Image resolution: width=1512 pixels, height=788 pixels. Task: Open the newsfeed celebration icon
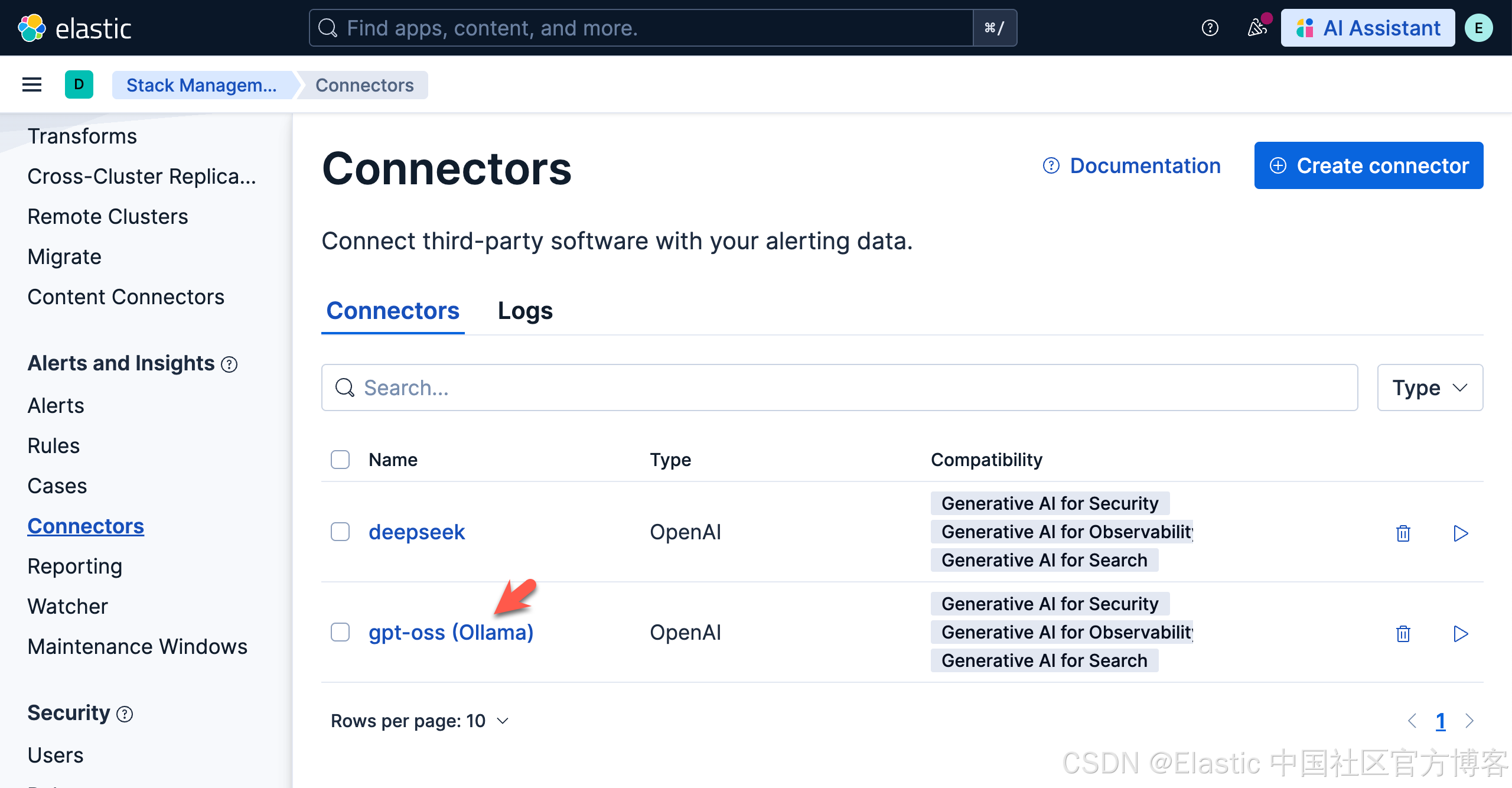[1257, 28]
